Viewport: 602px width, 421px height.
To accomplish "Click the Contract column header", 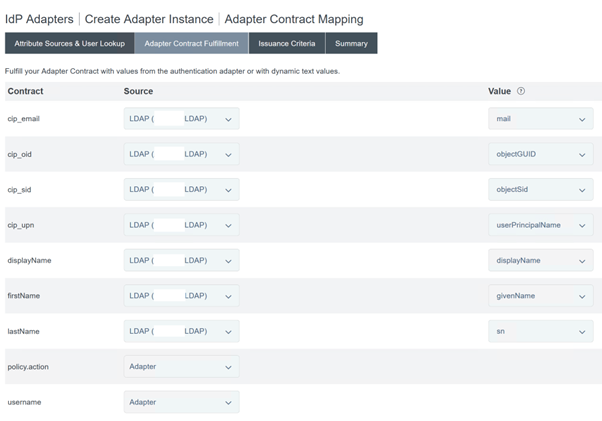I will click(25, 91).
